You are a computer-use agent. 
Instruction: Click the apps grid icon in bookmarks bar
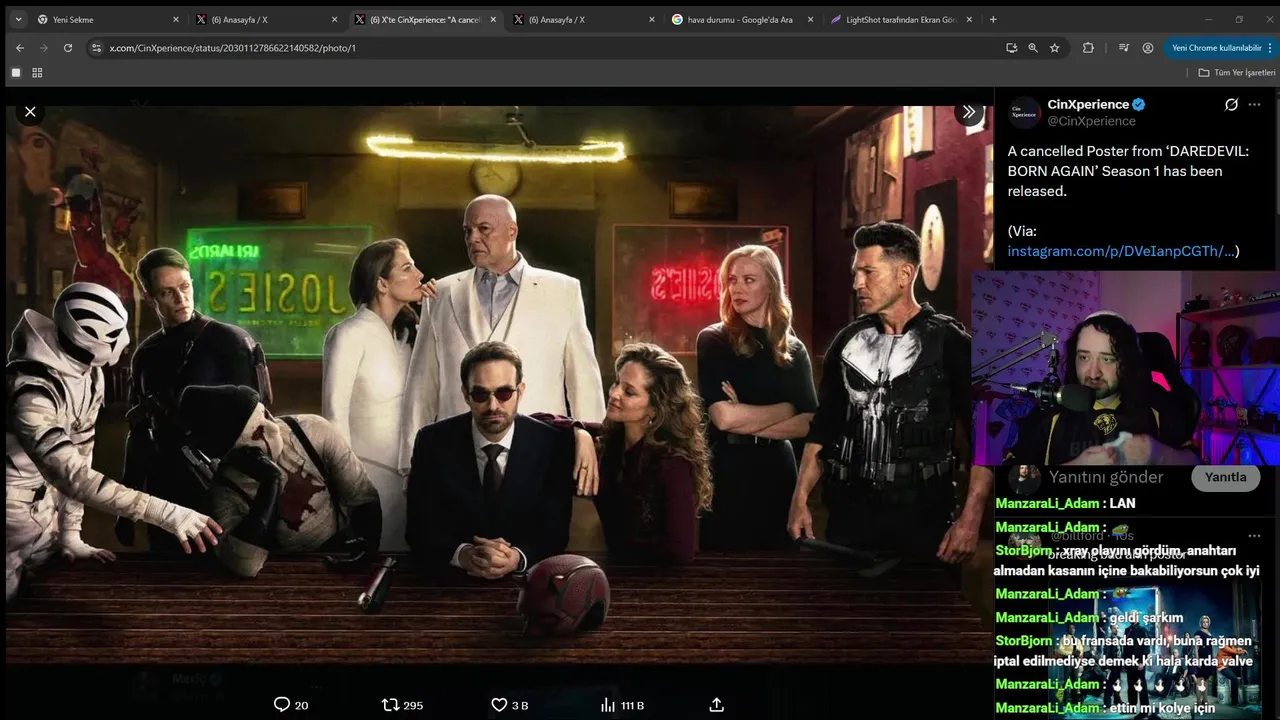pyautogui.click(x=37, y=72)
